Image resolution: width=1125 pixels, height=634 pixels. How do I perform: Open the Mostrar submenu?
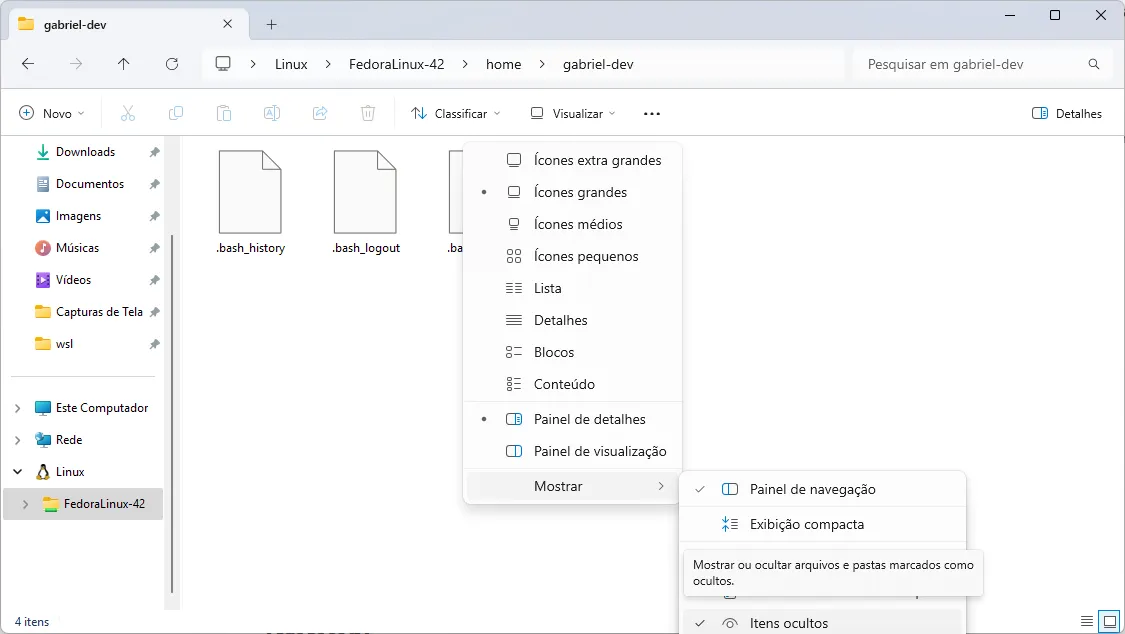click(x=573, y=486)
